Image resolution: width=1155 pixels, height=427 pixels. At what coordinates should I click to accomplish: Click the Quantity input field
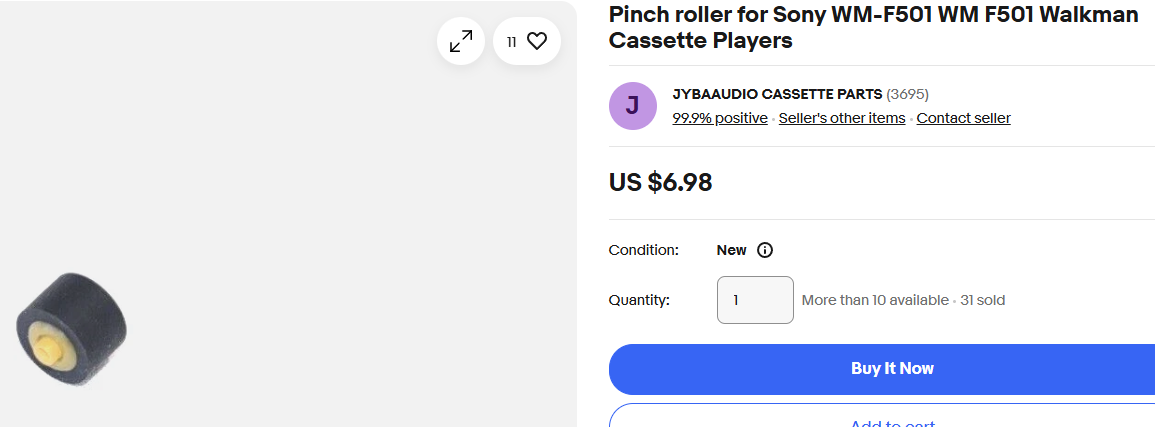(x=755, y=300)
